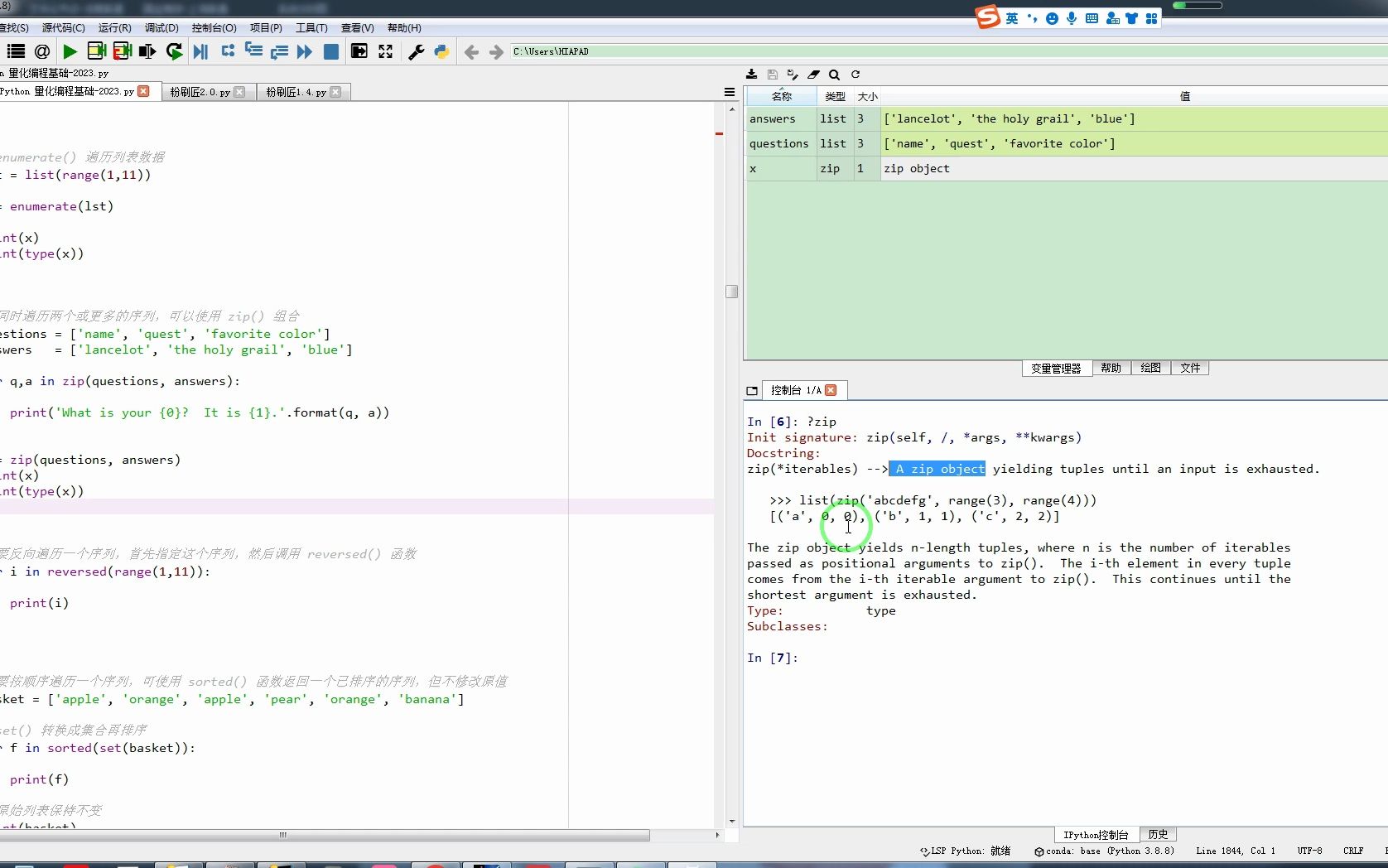1388x868 pixels.
Task: Open the 工具(T) menu
Action: 311,28
